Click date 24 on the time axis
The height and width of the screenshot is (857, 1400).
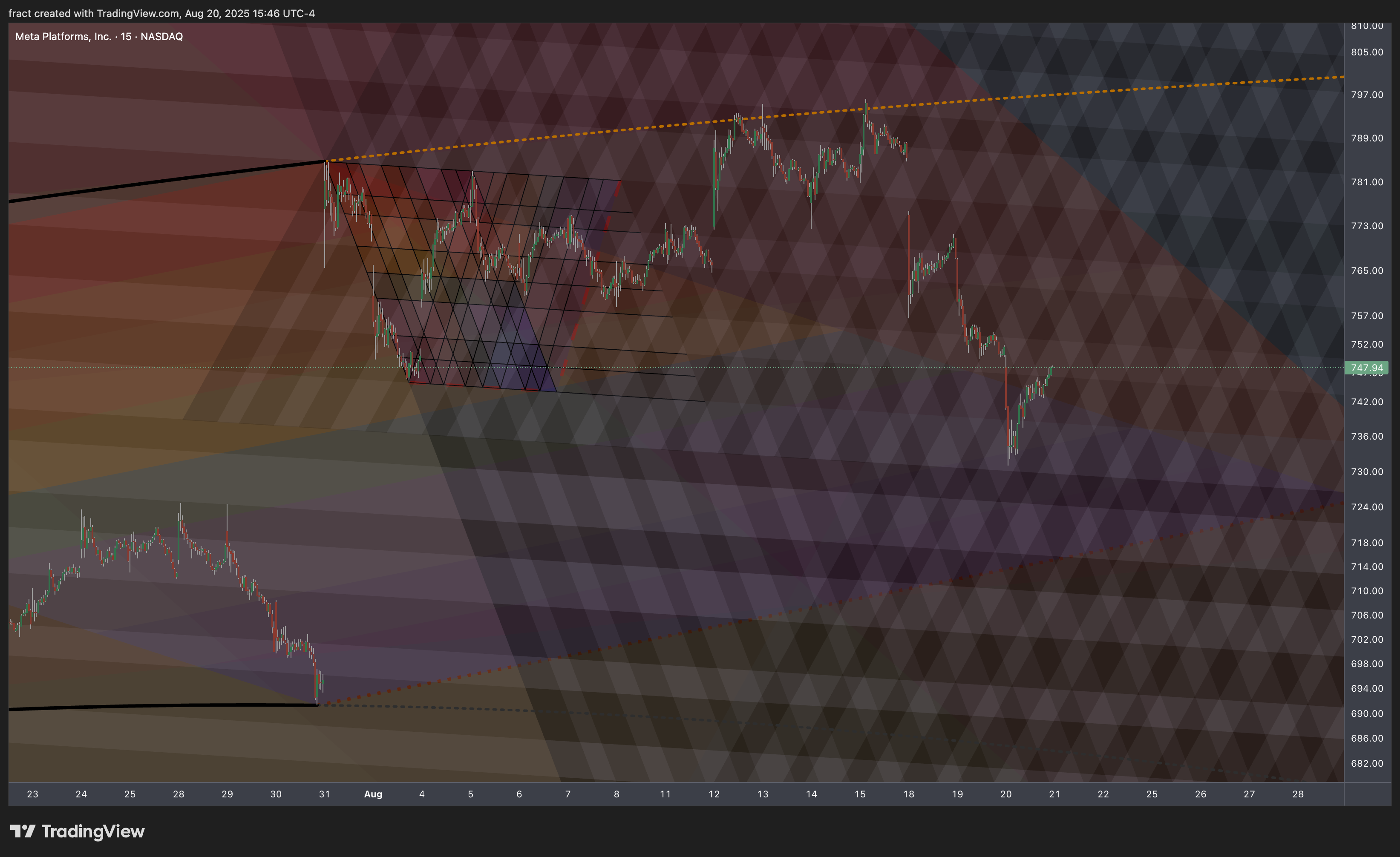(81, 794)
